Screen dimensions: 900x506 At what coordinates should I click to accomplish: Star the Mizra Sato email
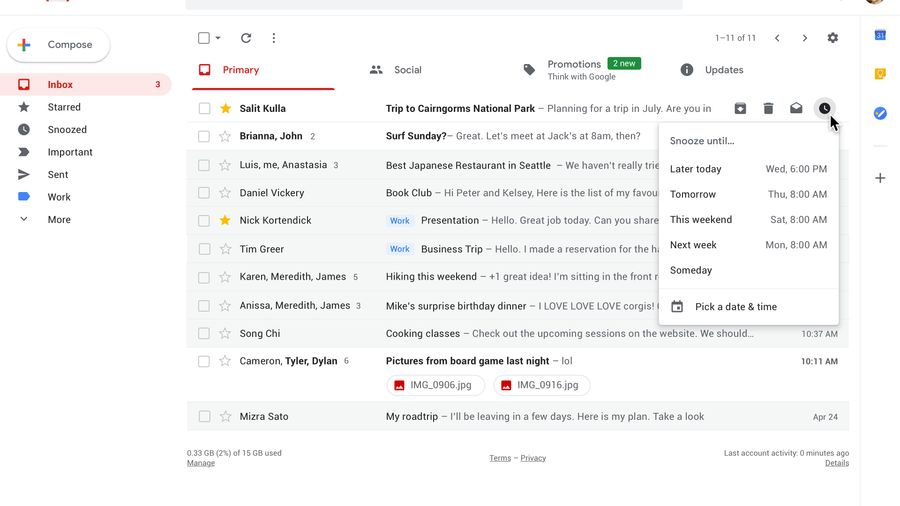[x=225, y=417]
